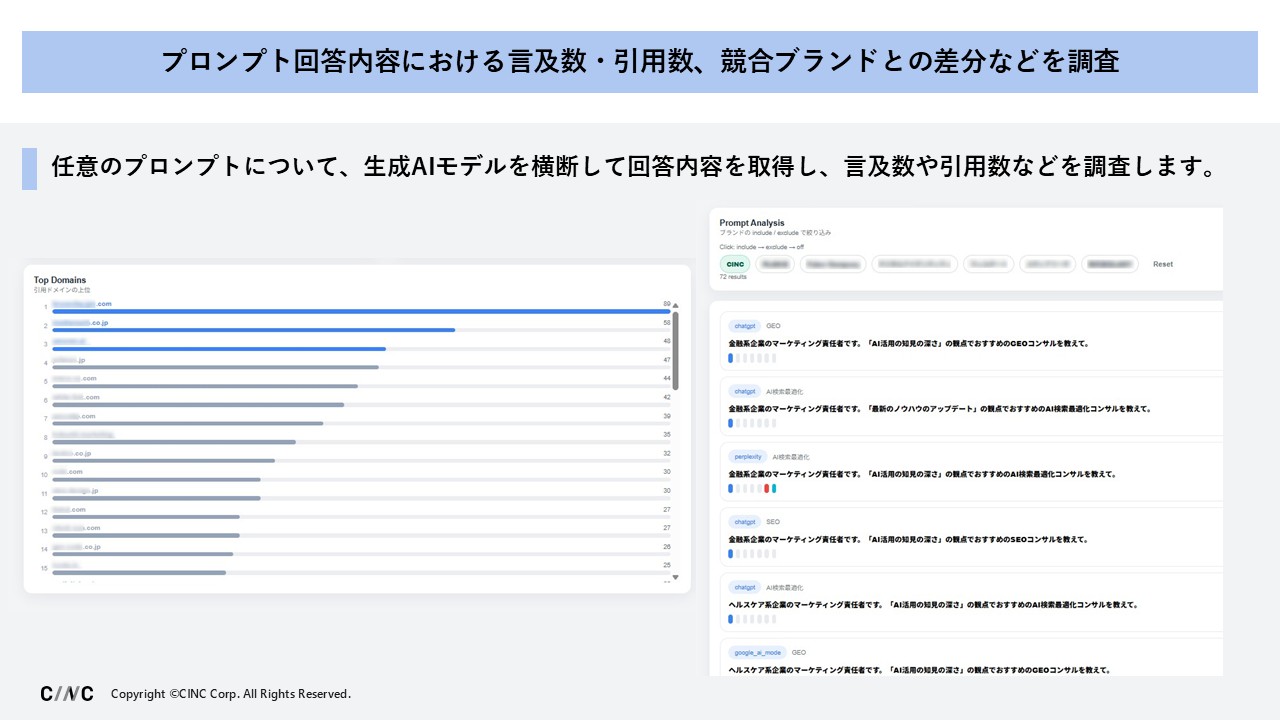Toggle the CINC brand filter chip

pos(735,264)
